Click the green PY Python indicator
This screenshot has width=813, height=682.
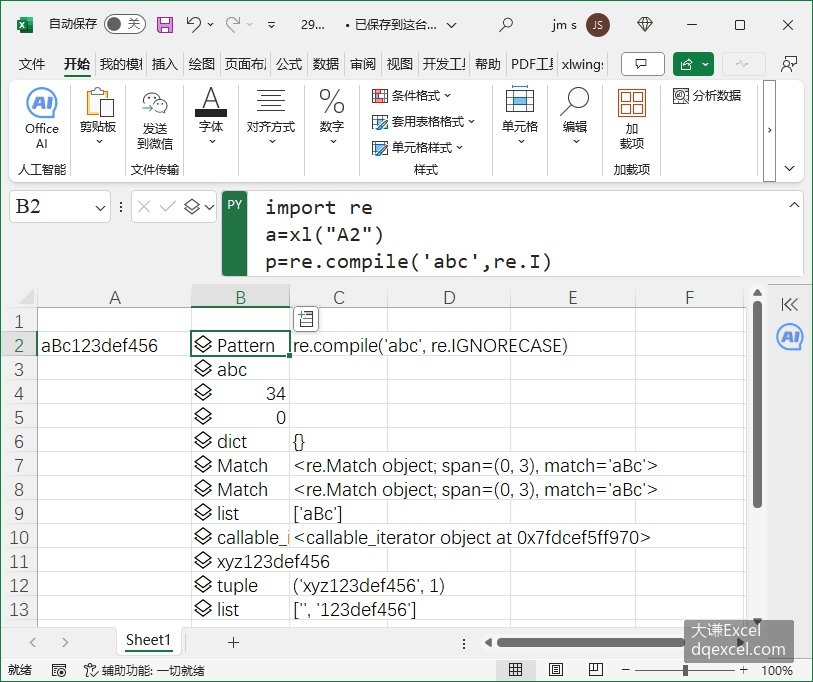234,233
